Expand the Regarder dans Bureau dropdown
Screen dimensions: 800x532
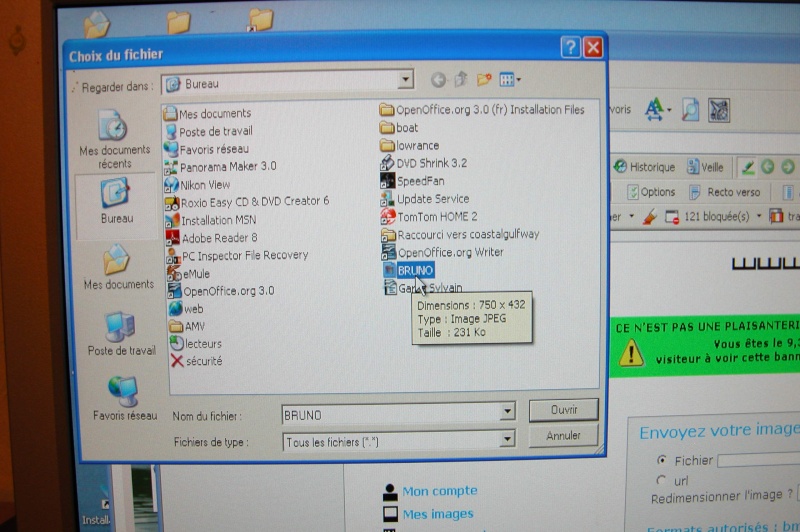pyautogui.click(x=405, y=80)
